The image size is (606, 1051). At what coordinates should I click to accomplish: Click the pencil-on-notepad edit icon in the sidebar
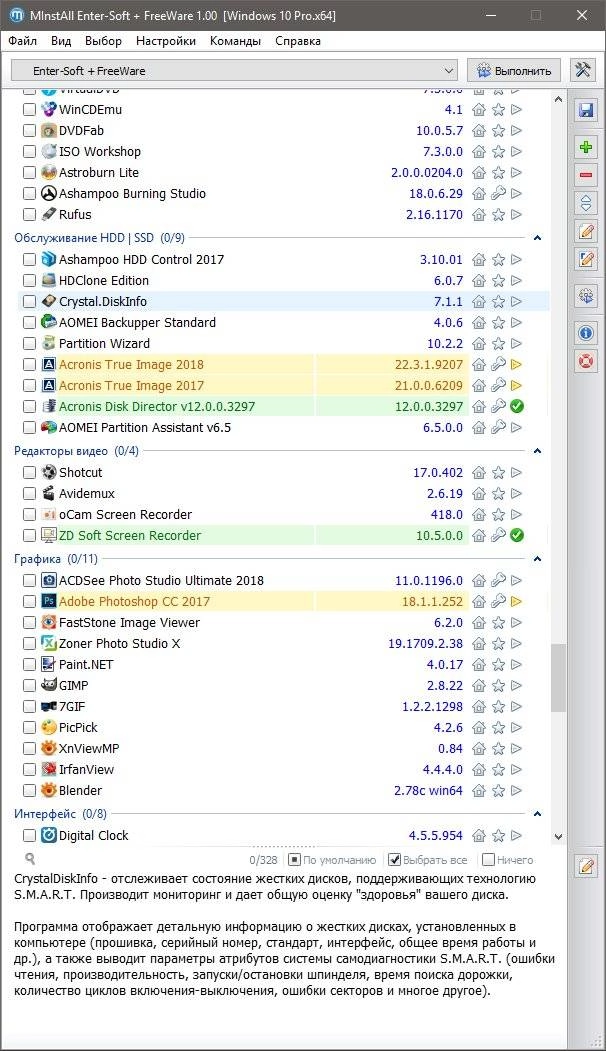[x=586, y=231]
